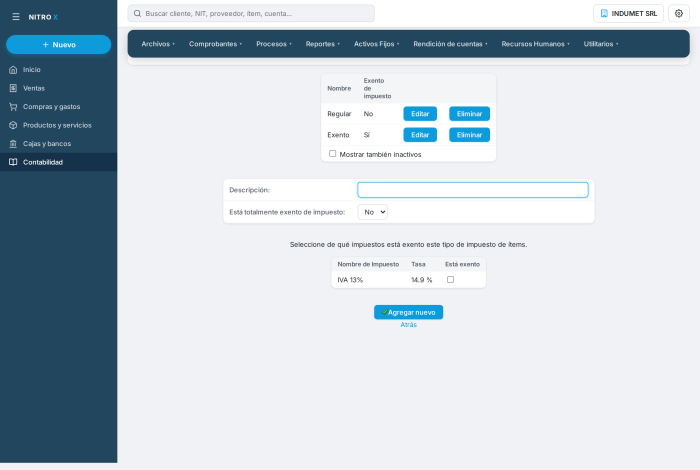The image size is (700, 470).
Task: Open the settings gear icon
Action: (679, 13)
